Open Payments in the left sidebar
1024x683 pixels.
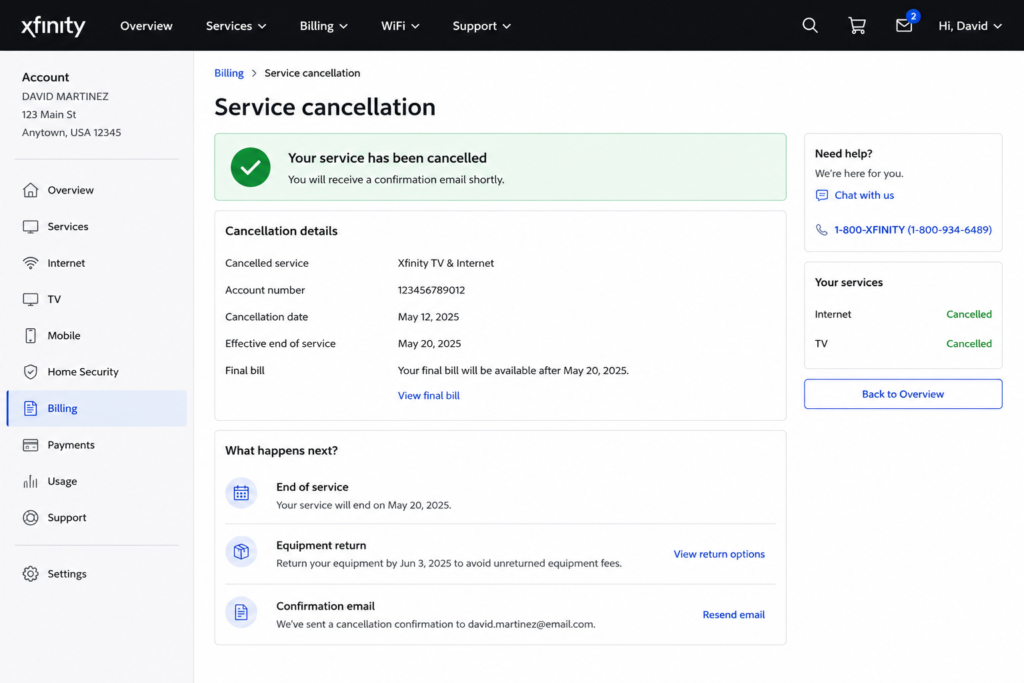97,445
